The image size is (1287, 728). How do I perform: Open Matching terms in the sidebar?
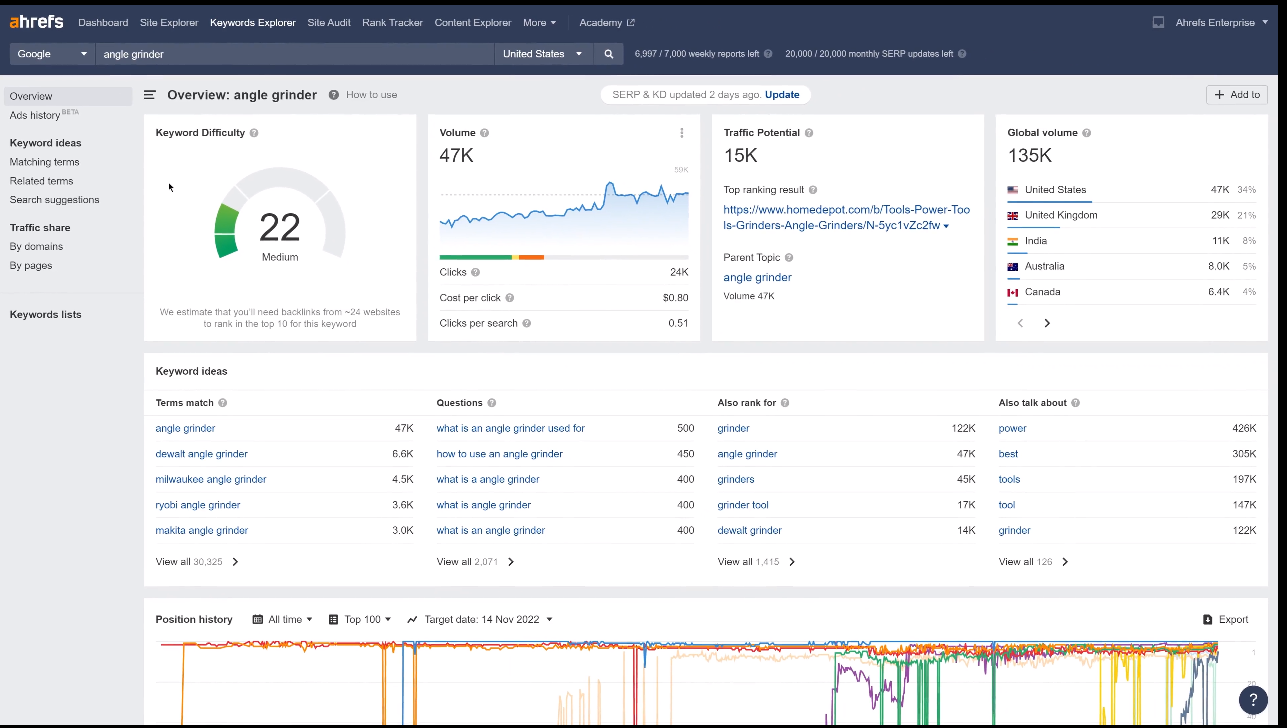pos(44,162)
